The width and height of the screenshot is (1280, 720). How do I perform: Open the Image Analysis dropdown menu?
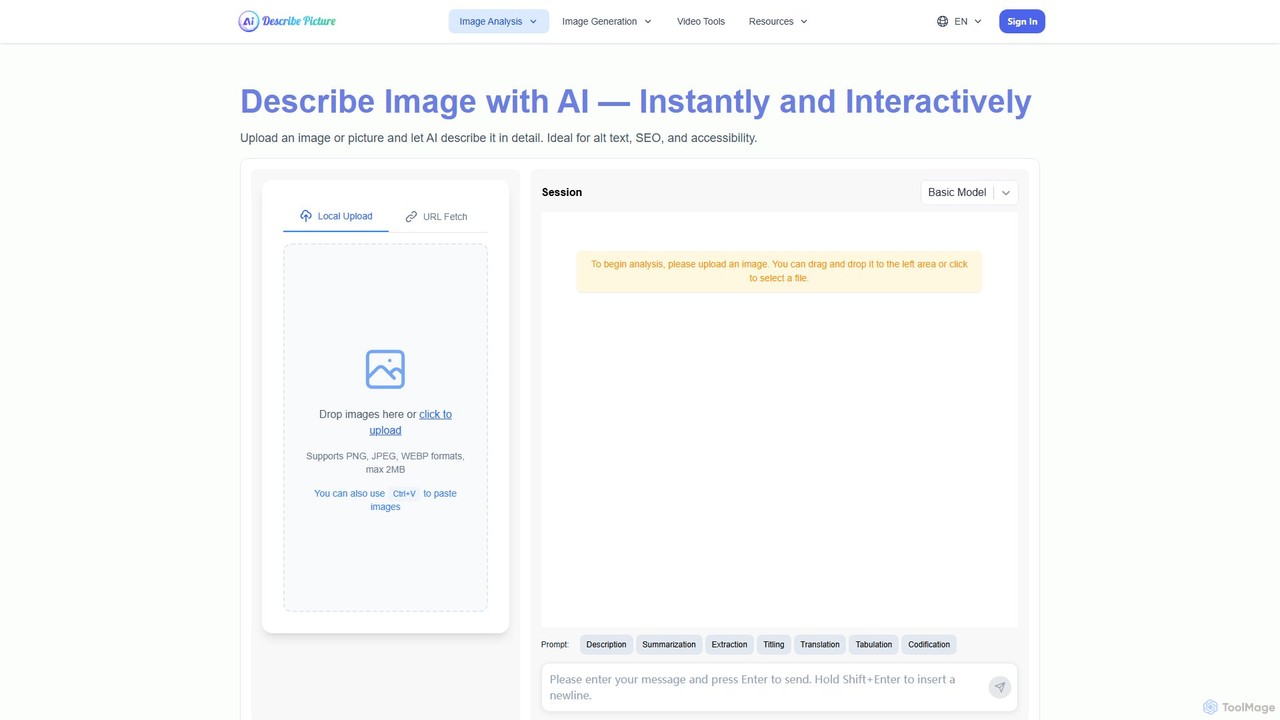click(498, 21)
